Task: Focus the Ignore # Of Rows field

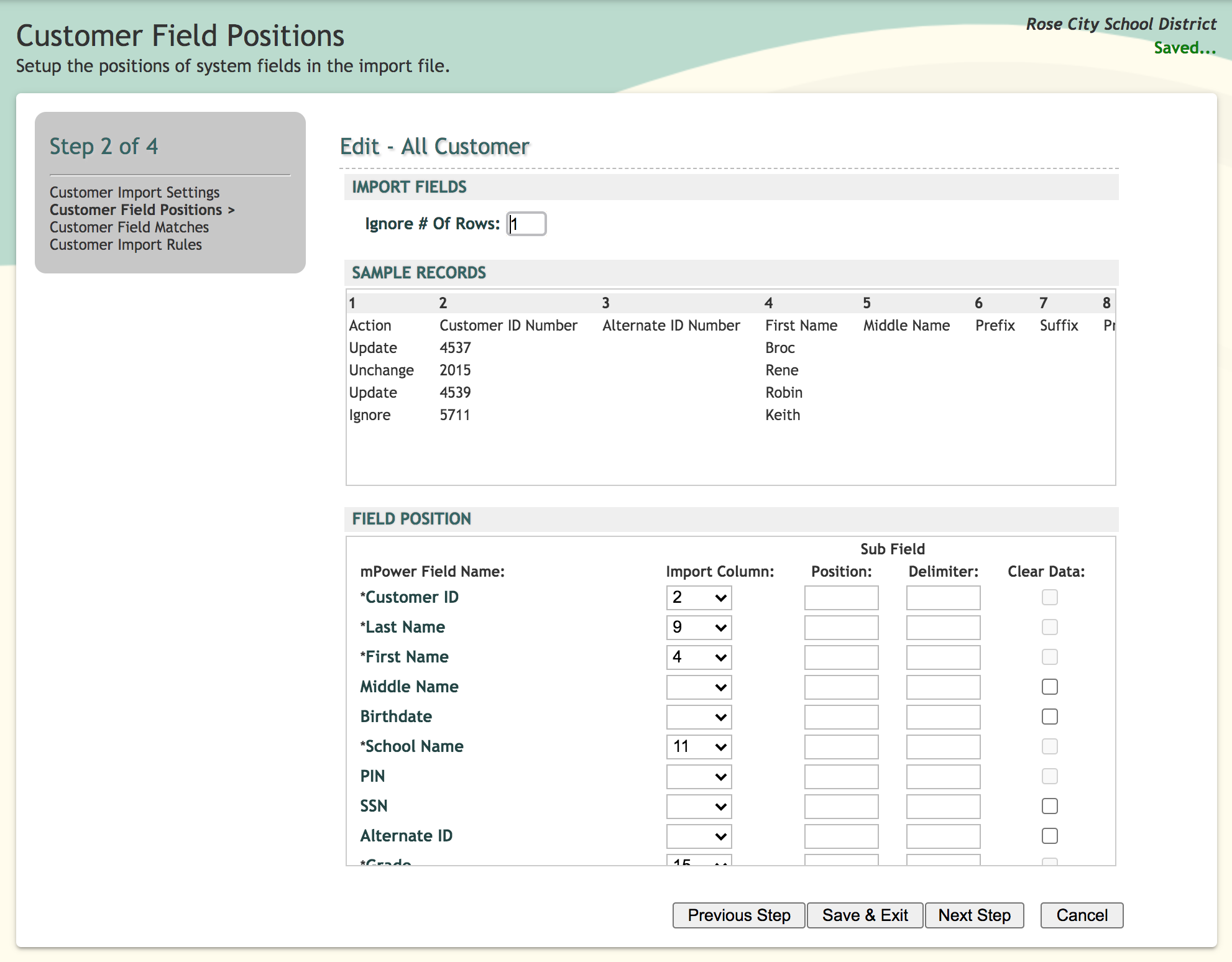Action: (x=526, y=224)
